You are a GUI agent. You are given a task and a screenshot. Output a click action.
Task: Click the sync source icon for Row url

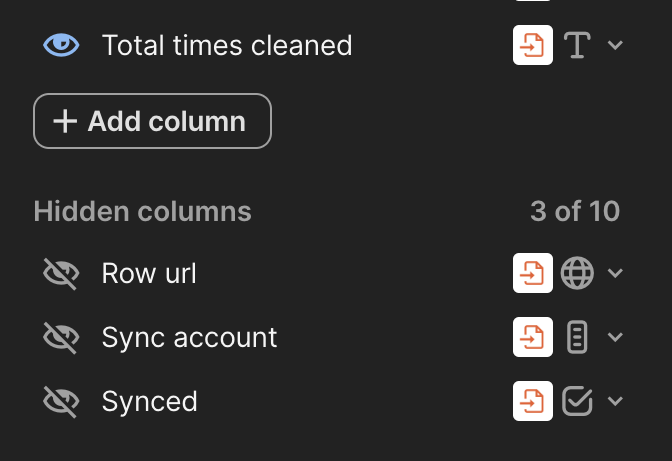coord(533,274)
